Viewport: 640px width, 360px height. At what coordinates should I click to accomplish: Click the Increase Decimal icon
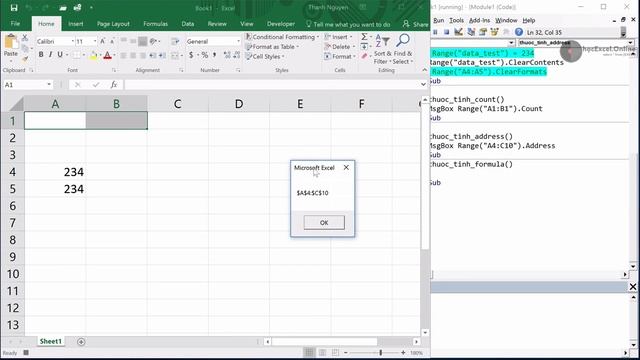tap(227, 55)
